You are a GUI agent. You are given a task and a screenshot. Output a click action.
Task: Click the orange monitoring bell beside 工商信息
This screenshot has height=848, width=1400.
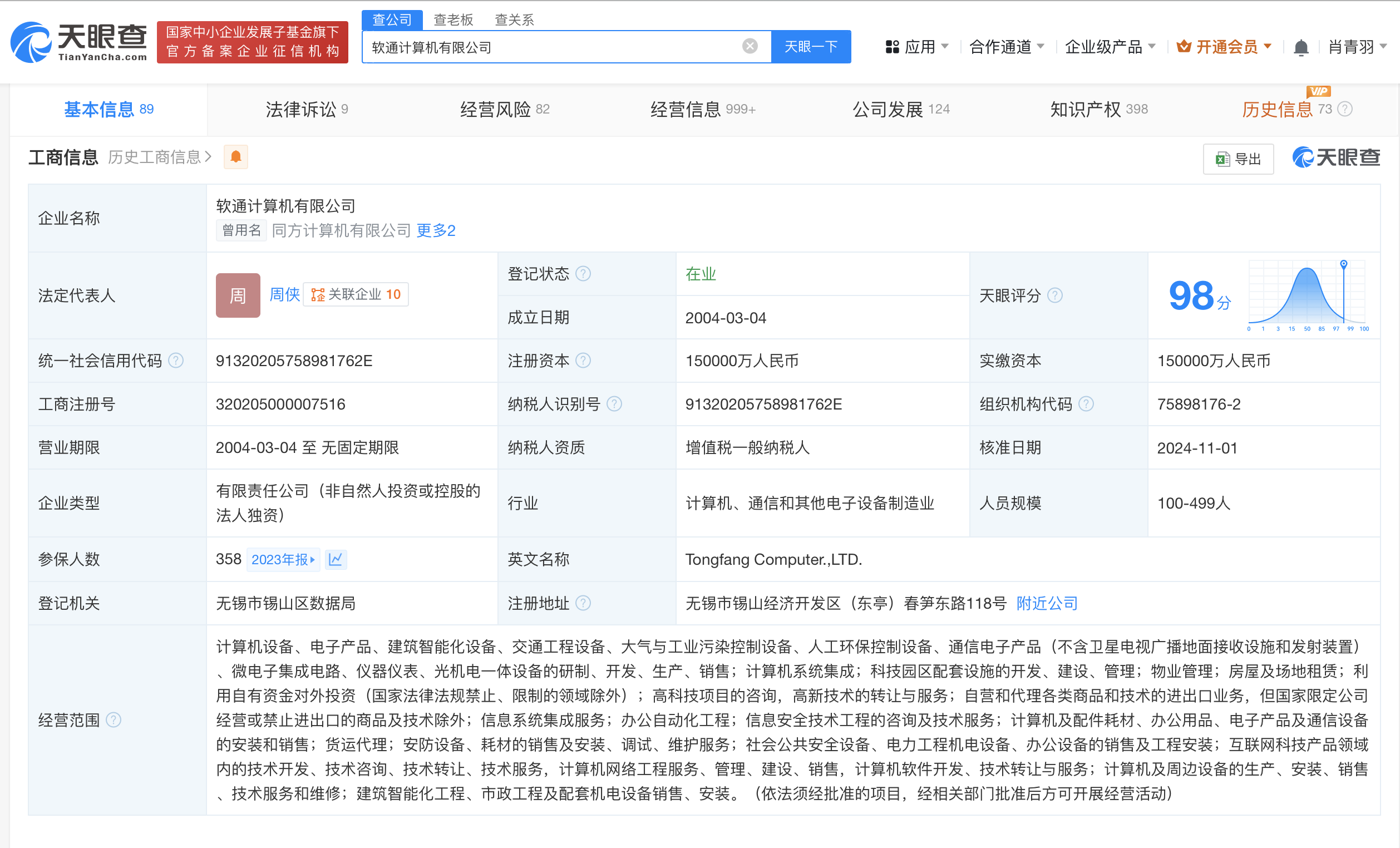coord(236,157)
